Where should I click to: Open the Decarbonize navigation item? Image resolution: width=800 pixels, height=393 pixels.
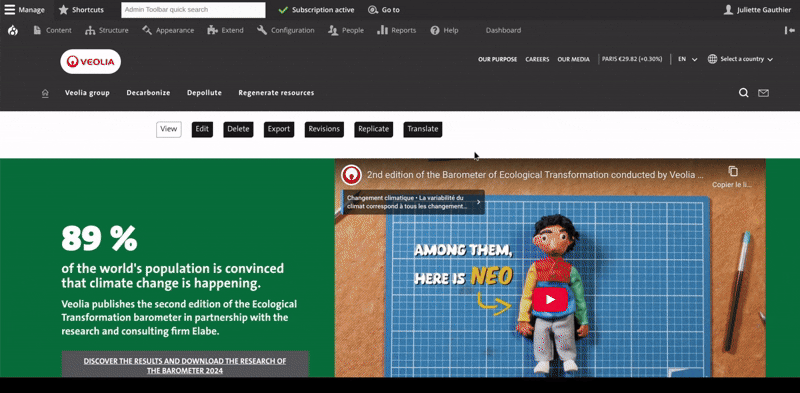tap(148, 93)
